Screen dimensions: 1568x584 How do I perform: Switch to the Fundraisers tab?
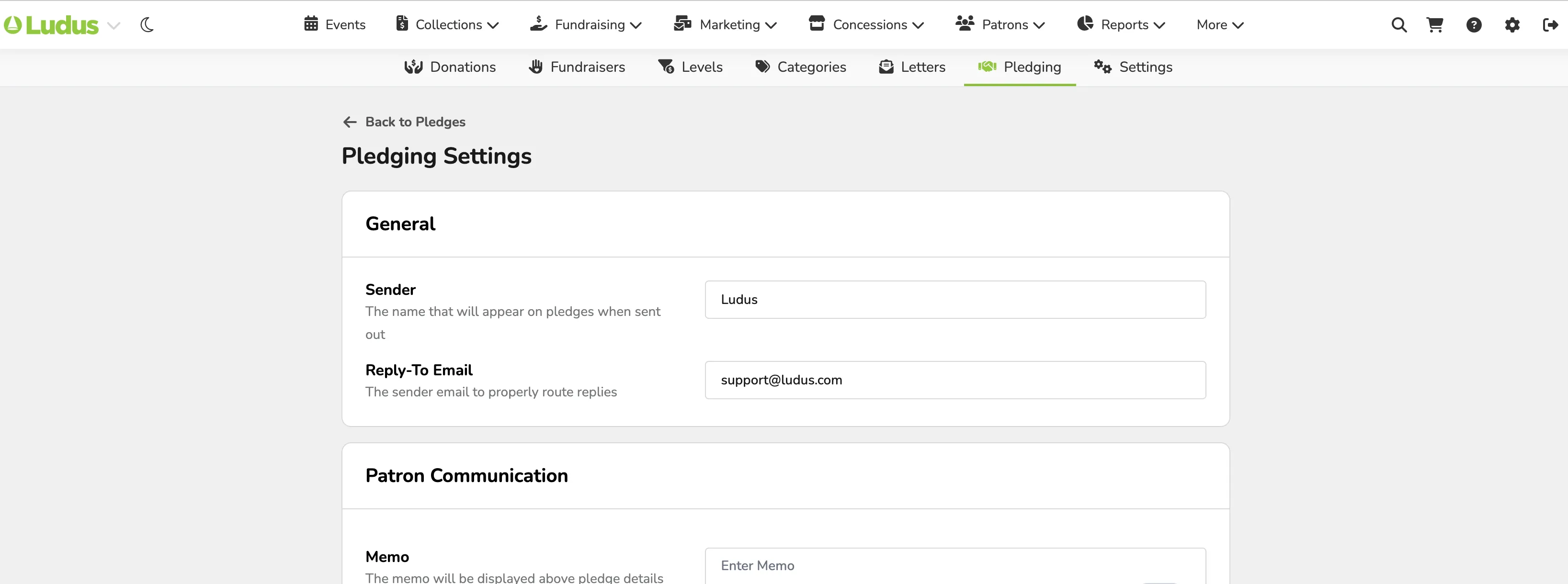point(577,67)
